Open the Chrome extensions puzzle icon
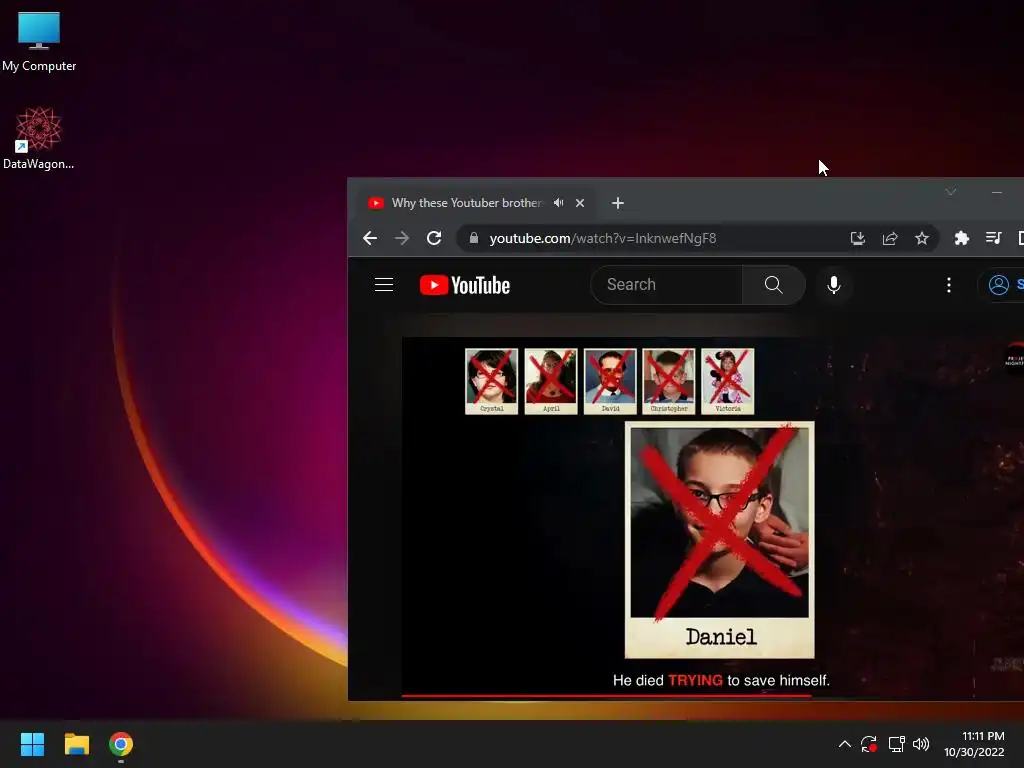Screen dimensions: 1024x768 coord(961,238)
